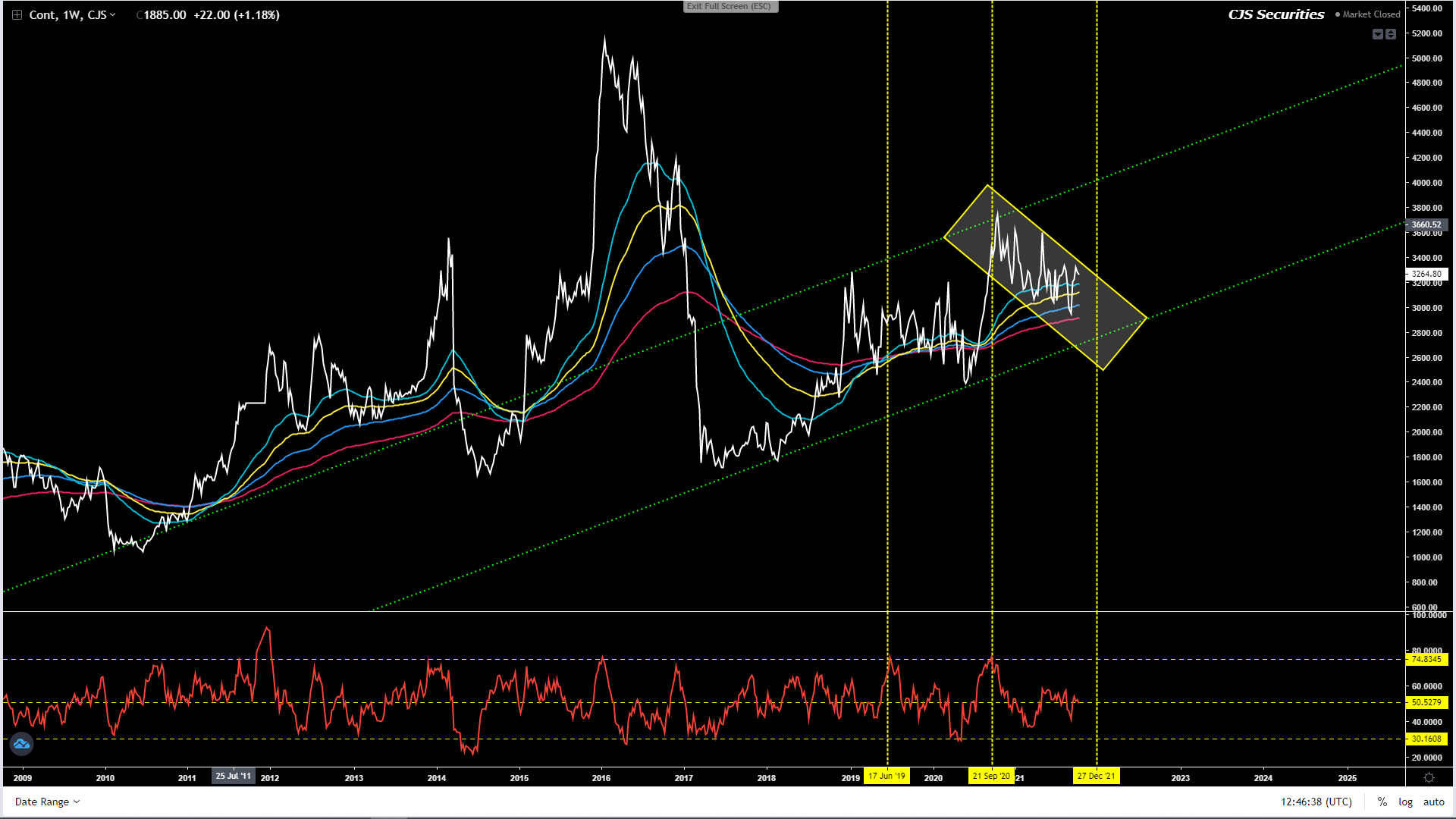Click the blue cloud publish icon

[x=21, y=744]
